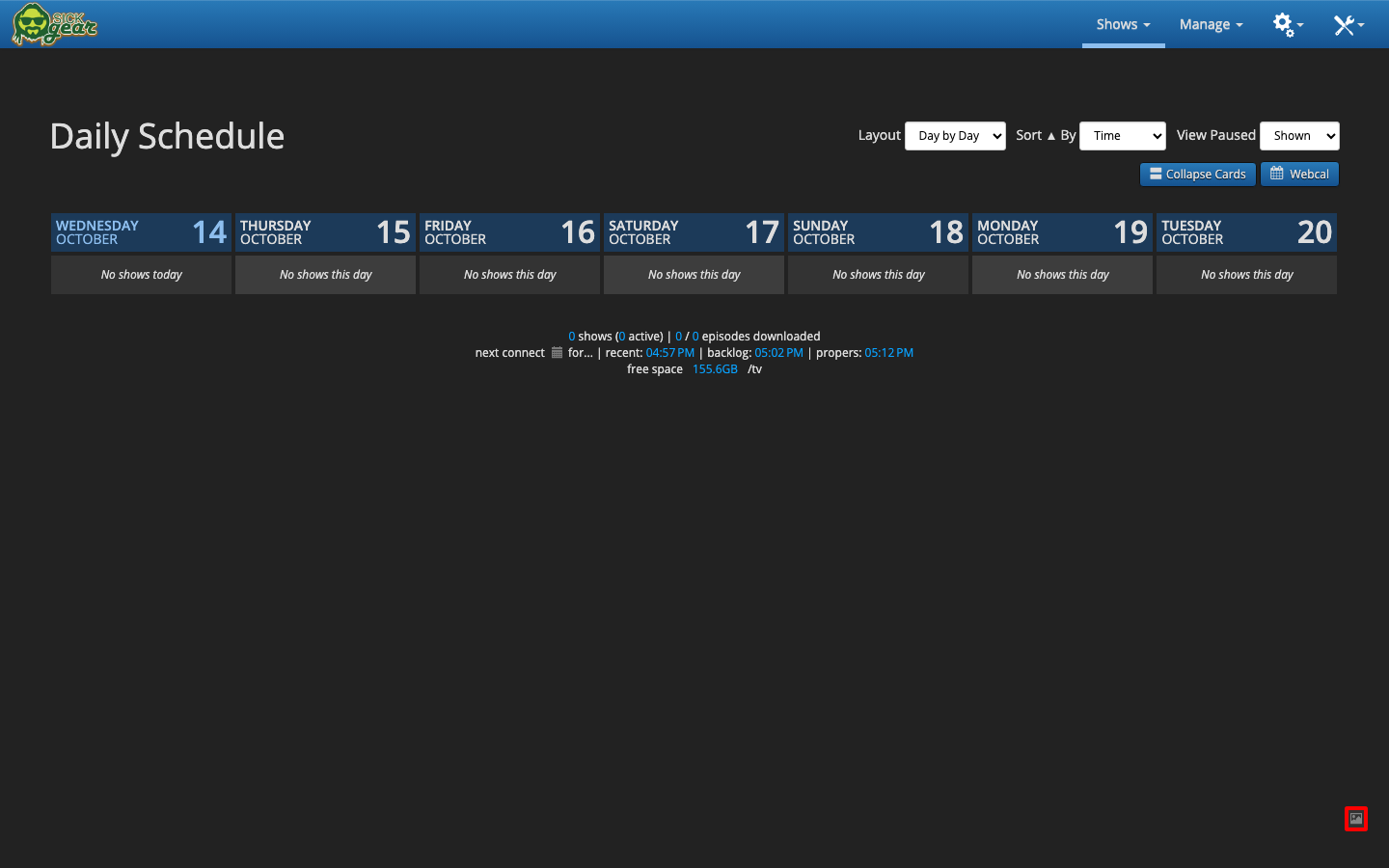Click the Wednesday October 14 header
This screenshot has width=1389, height=868.
click(141, 232)
